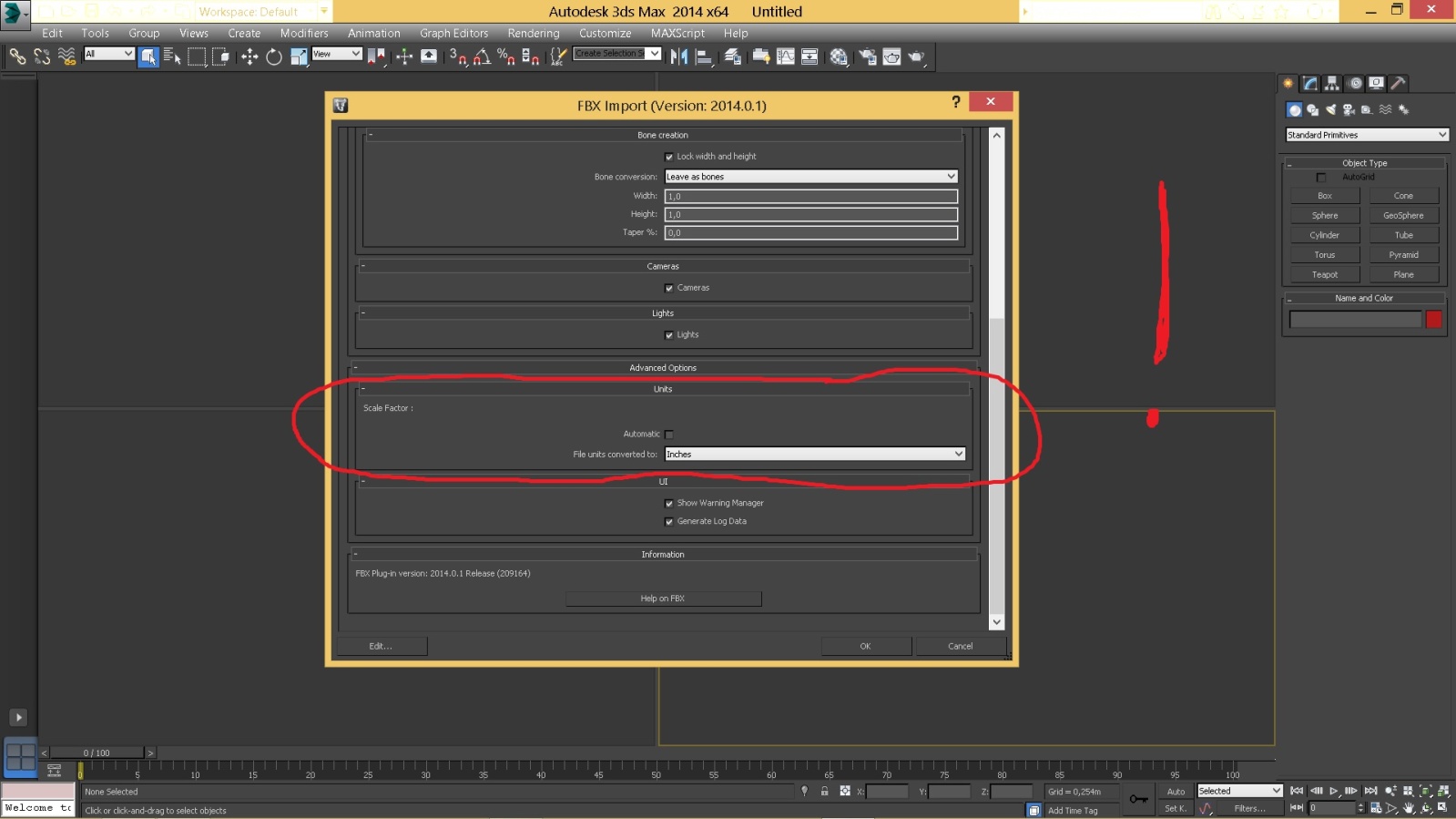Screen dimensions: 1456x819
Task: Click the teapot Render Production icon
Action: [x=917, y=56]
